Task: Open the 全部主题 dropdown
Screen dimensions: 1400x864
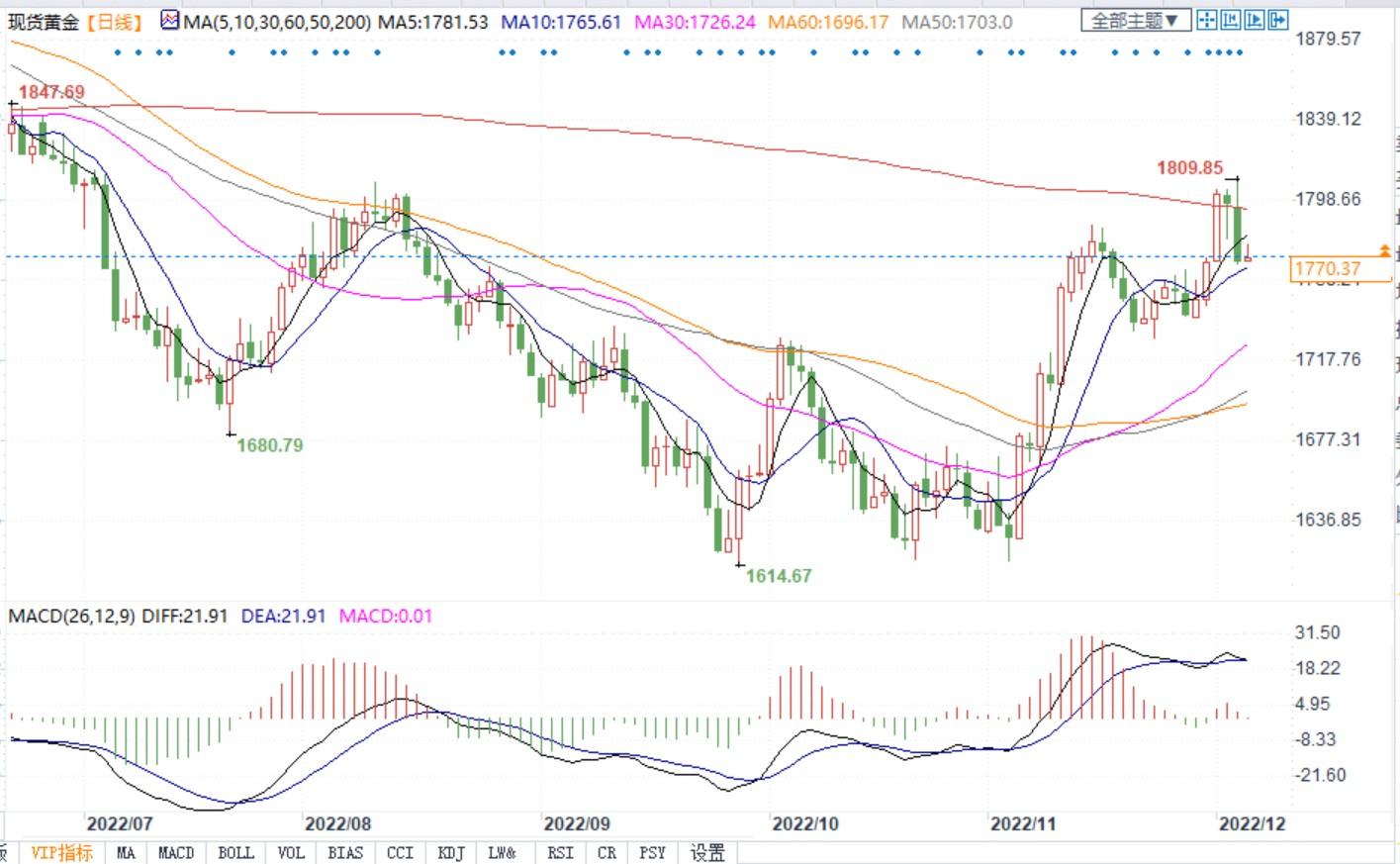Action: 1135,21
